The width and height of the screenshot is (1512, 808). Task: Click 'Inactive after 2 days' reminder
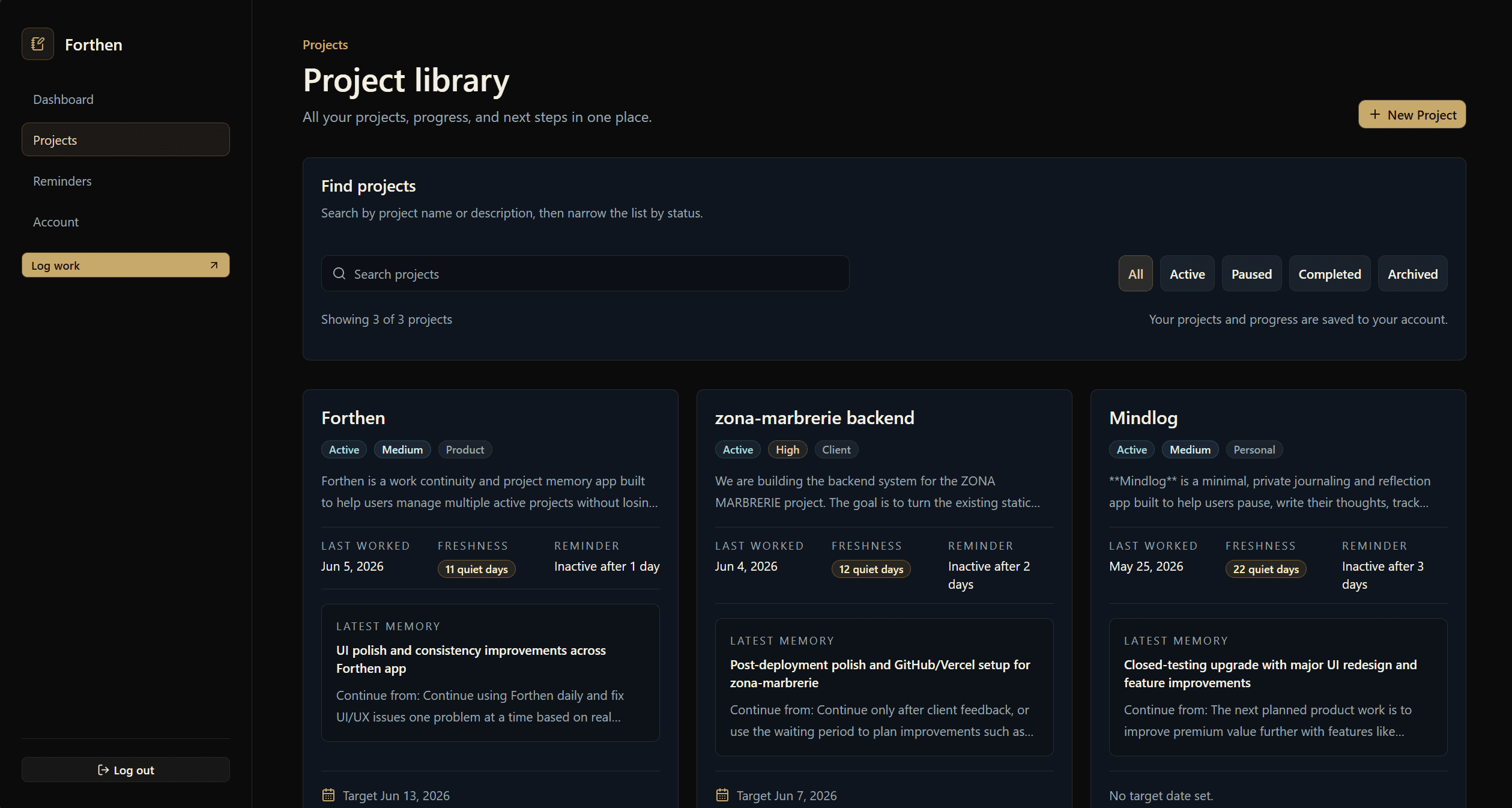[988, 575]
